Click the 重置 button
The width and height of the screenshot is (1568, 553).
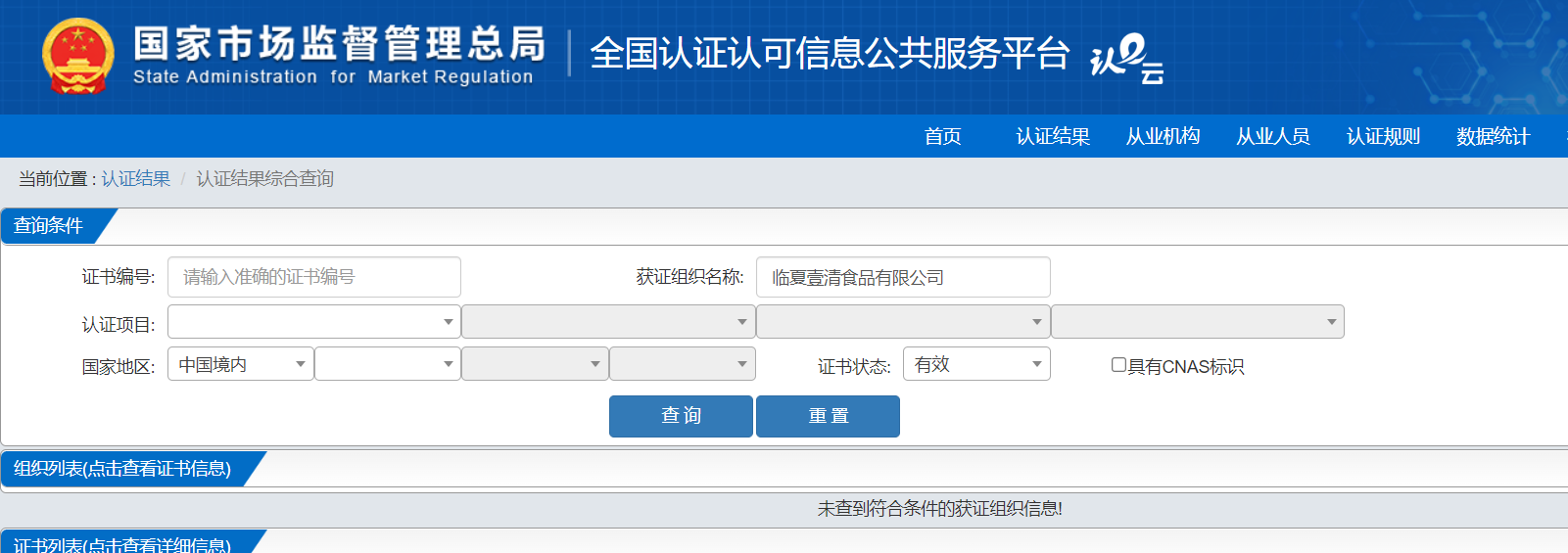tap(828, 416)
